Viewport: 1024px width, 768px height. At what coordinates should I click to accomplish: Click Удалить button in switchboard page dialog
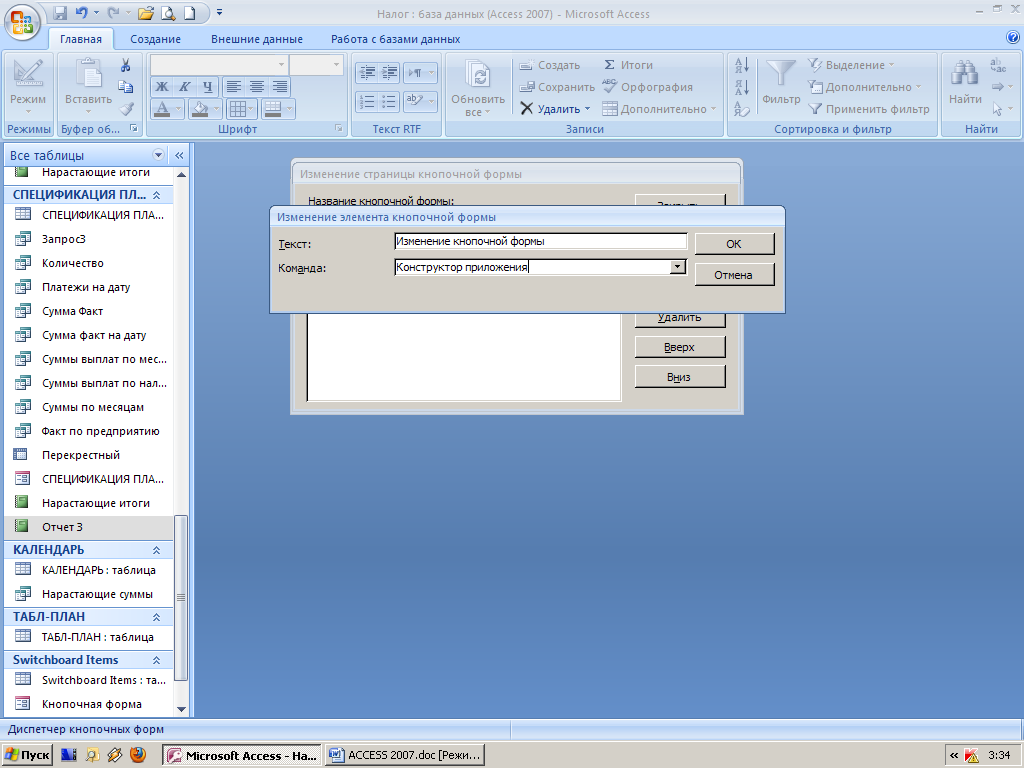click(680, 319)
